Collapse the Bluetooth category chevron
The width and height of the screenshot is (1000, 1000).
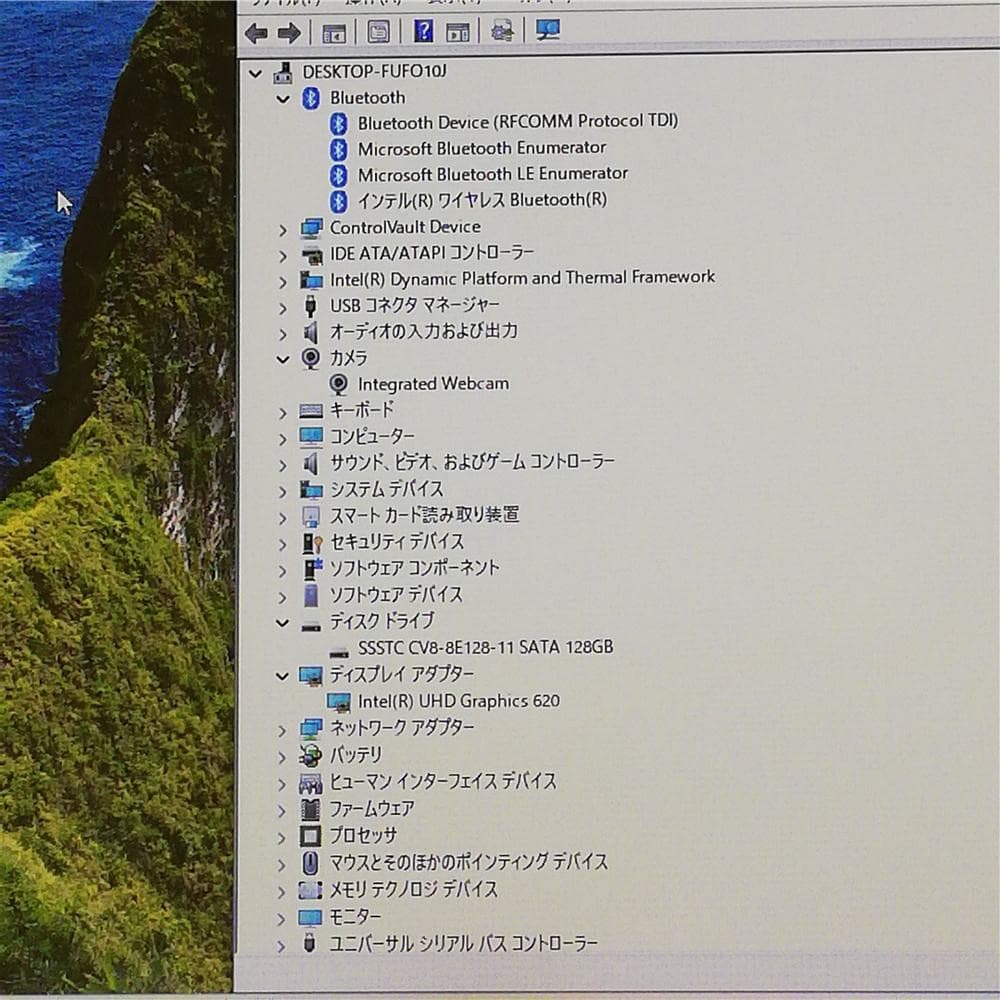point(283,99)
